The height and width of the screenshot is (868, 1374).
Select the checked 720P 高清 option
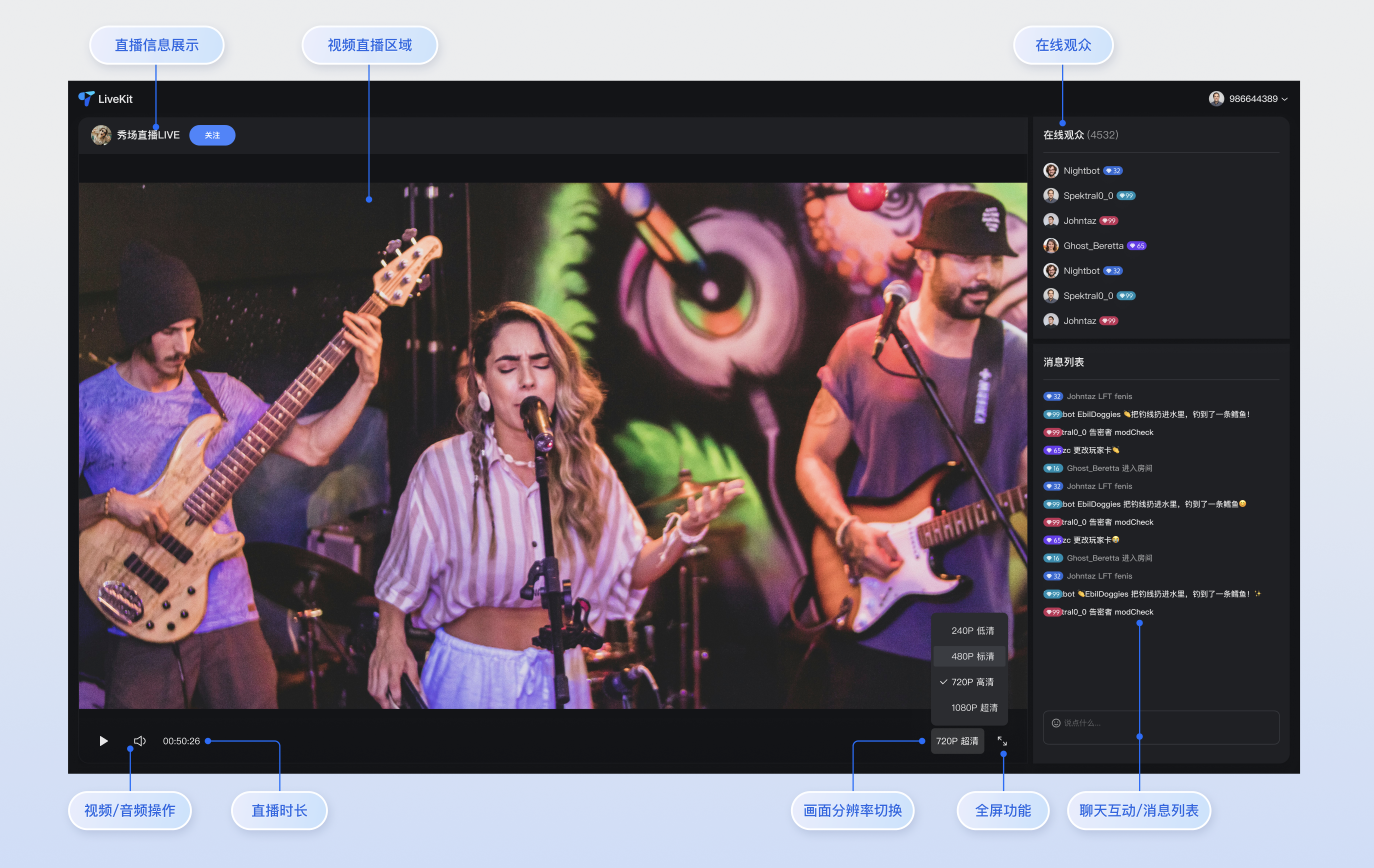971,682
